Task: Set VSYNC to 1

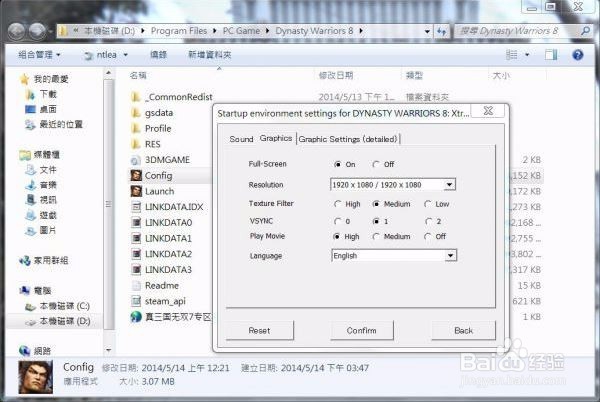Action: (376, 221)
